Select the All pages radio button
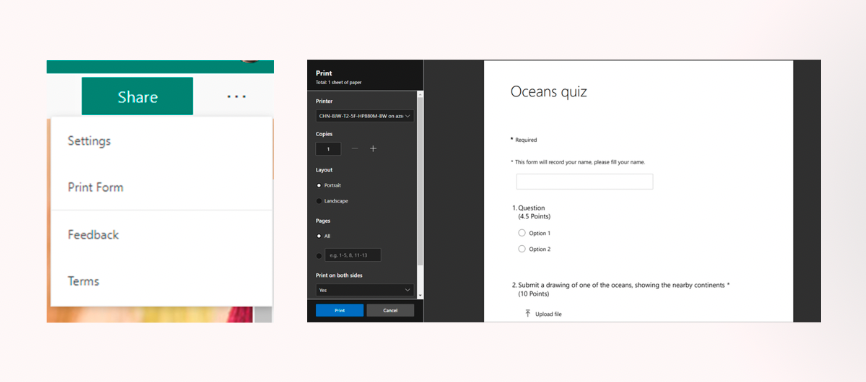The width and height of the screenshot is (866, 382). (x=319, y=236)
